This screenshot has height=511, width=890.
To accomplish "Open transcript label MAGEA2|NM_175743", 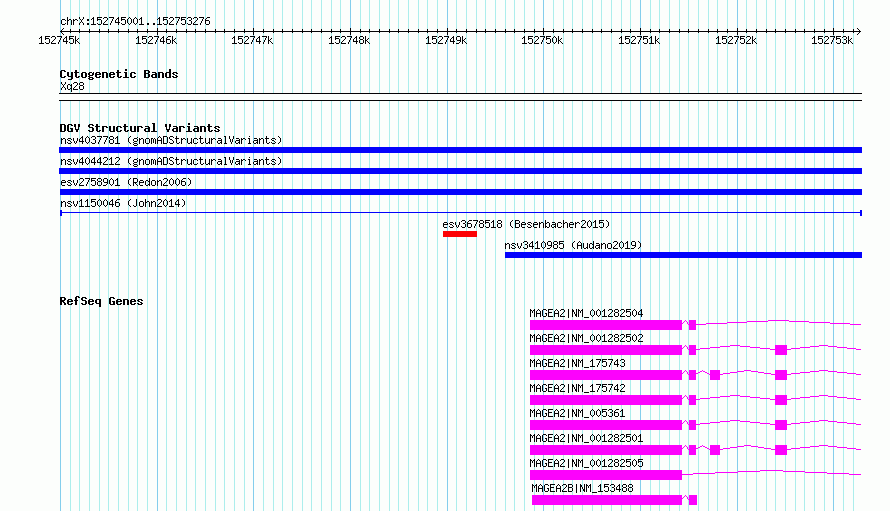I will (577, 363).
